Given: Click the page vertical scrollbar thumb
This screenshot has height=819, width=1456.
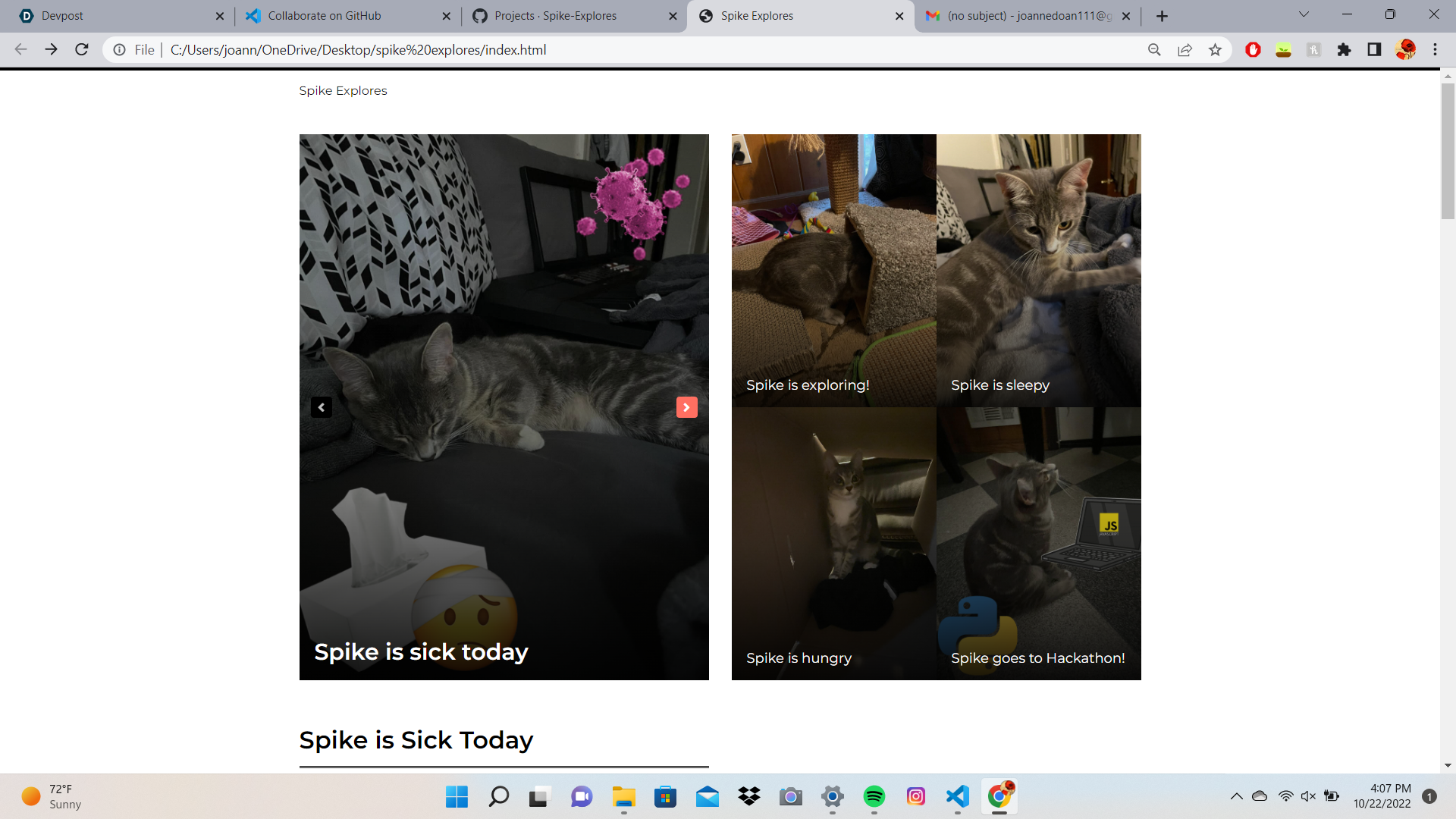Looking at the screenshot, I should pos(1448,152).
